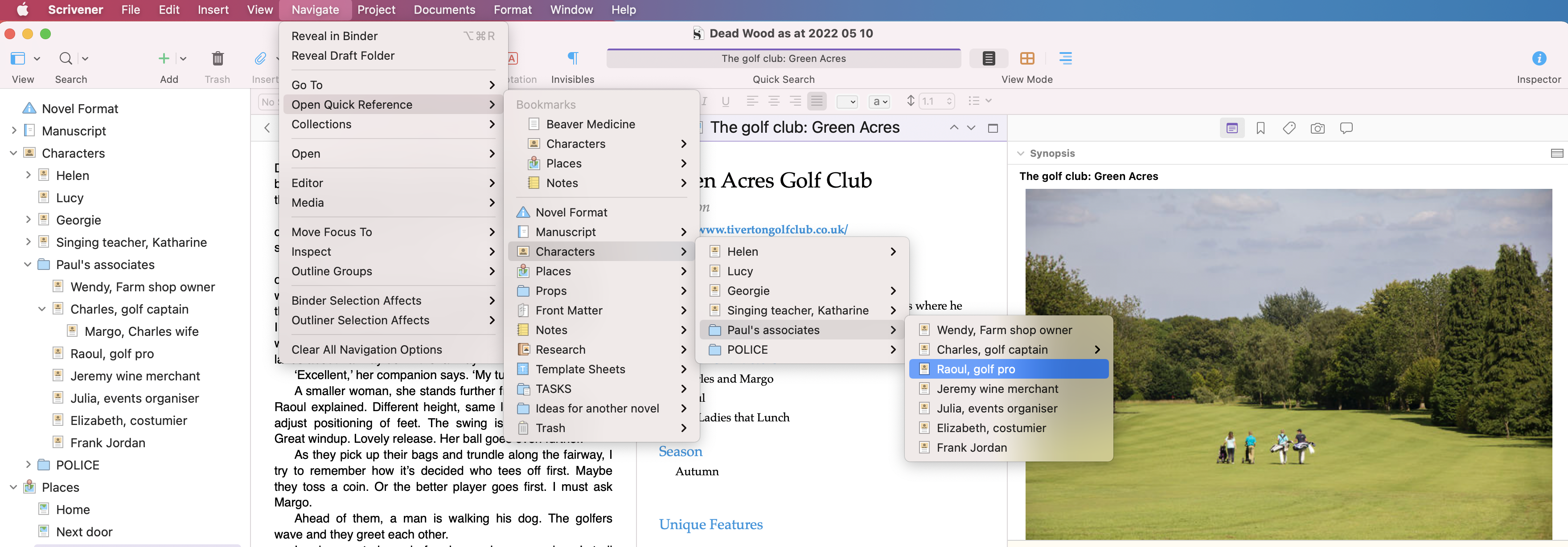Screen dimensions: 1568x547
Task: Click the golf course synopsis image
Action: 1288,364
